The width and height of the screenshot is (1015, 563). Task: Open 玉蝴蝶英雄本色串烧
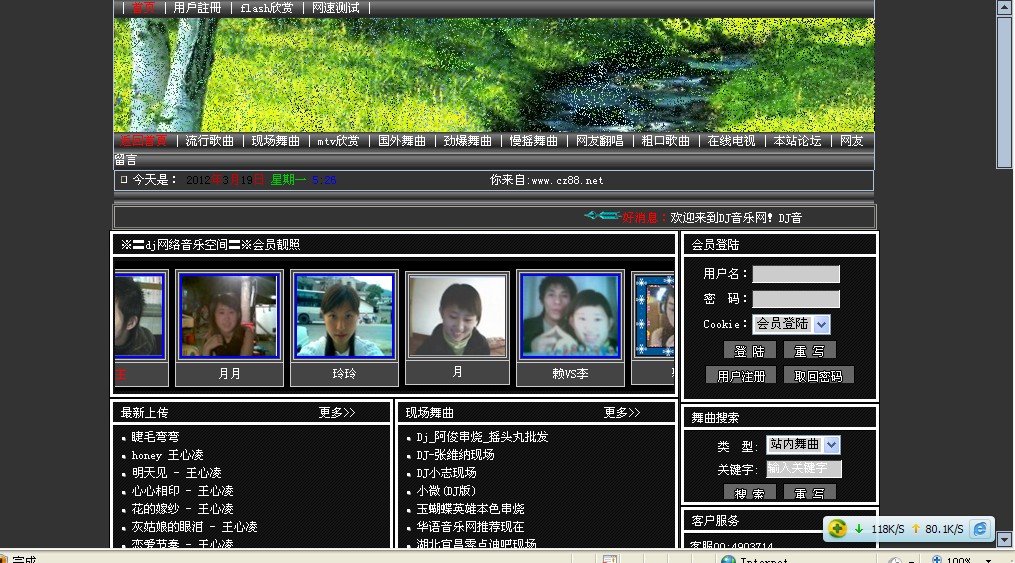[x=470, y=509]
